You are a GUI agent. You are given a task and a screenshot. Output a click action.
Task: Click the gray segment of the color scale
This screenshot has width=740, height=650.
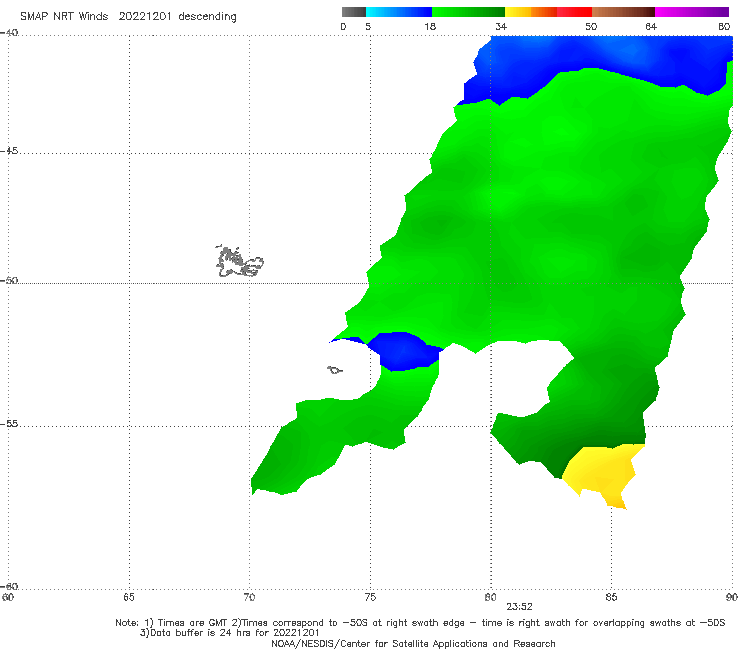tap(353, 12)
